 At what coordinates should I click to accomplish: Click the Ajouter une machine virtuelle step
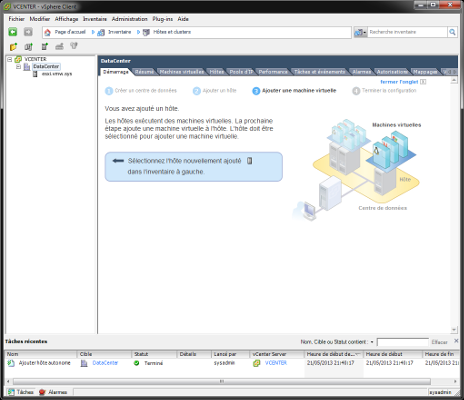pyautogui.click(x=299, y=91)
